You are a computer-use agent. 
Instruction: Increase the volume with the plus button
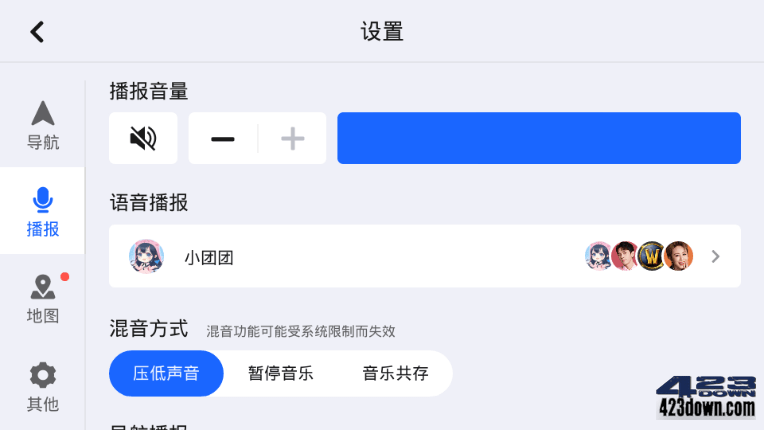(x=292, y=139)
